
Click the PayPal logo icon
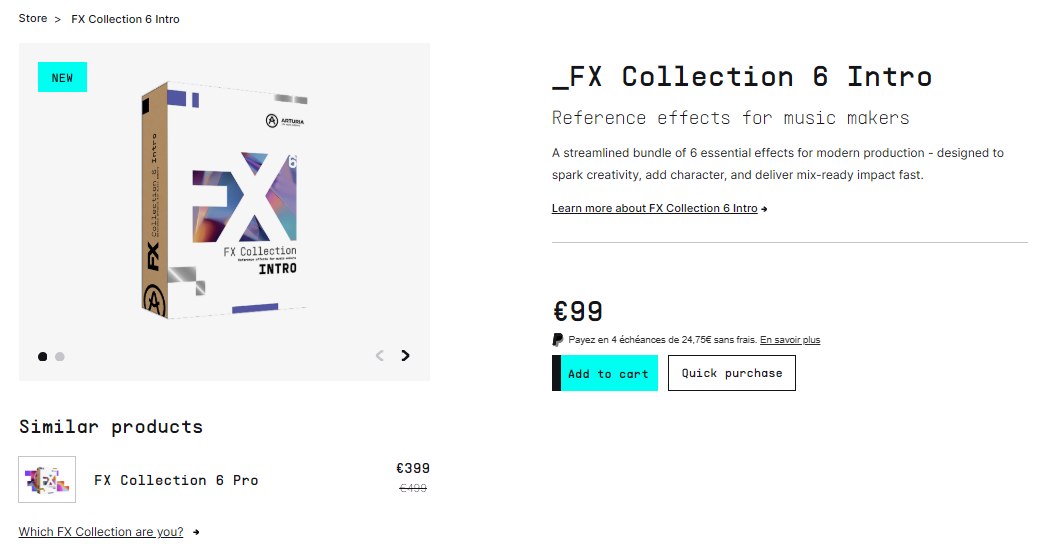[x=557, y=340]
